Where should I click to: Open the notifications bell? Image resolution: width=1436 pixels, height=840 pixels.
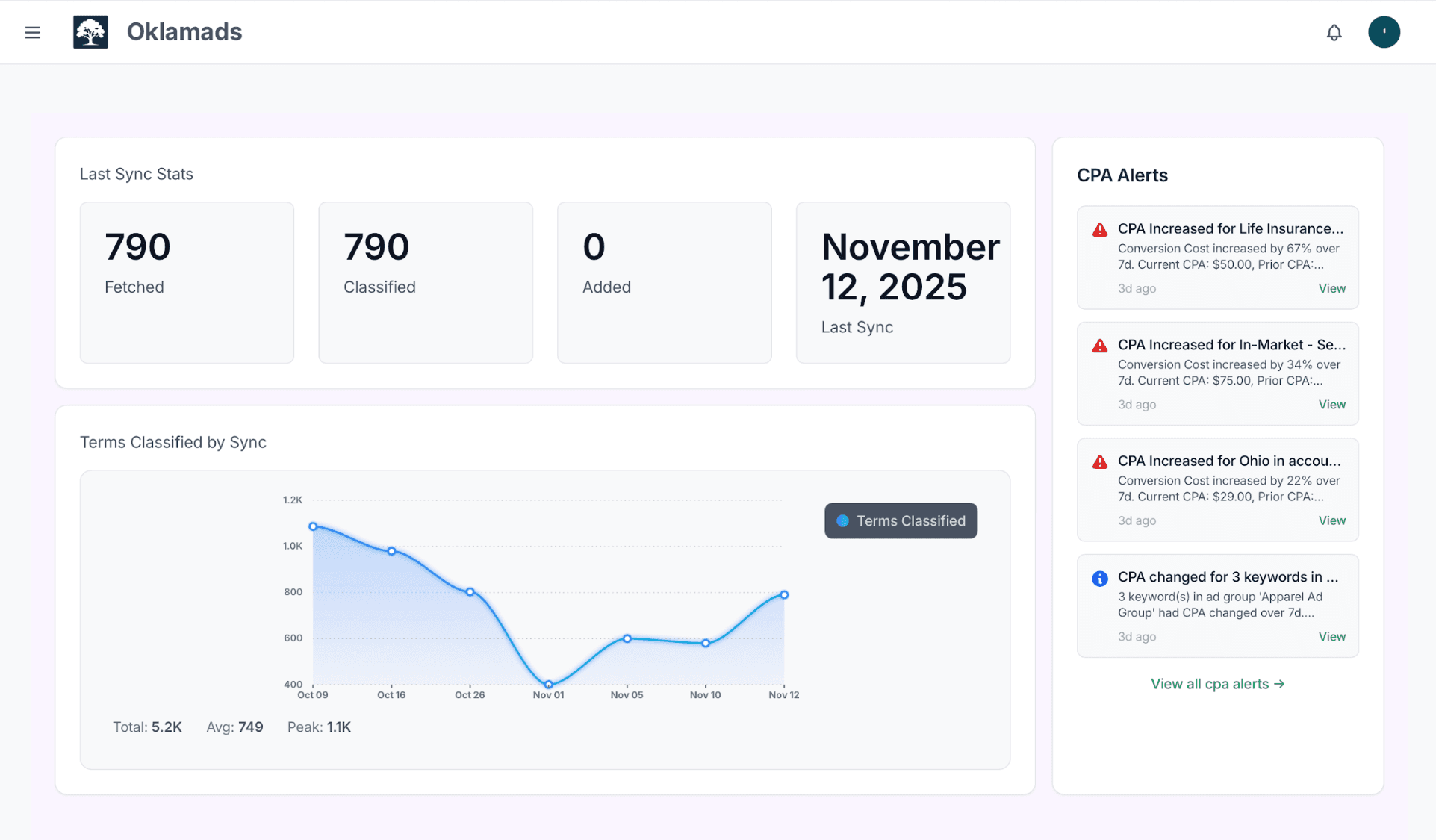(1334, 32)
